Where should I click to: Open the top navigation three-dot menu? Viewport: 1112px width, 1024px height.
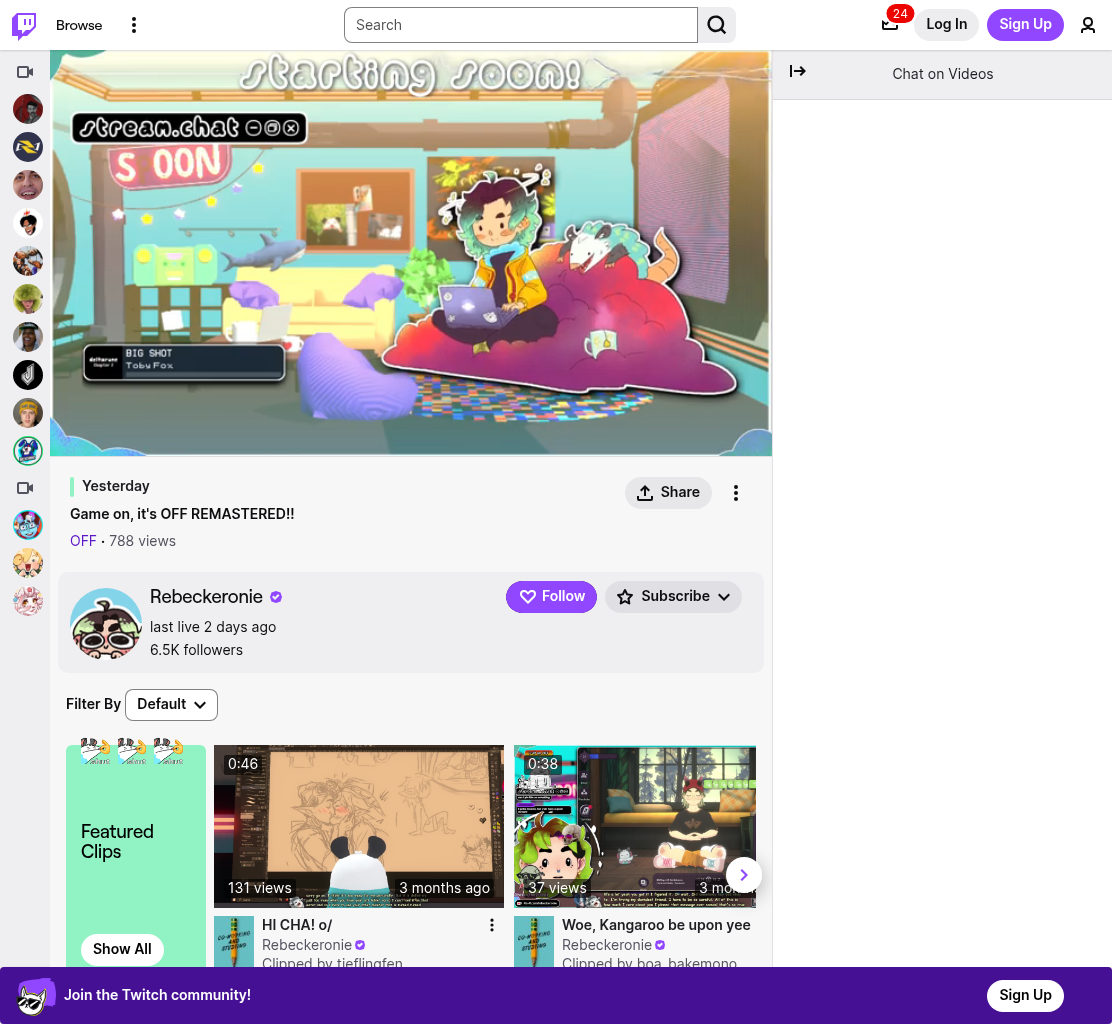tap(133, 26)
